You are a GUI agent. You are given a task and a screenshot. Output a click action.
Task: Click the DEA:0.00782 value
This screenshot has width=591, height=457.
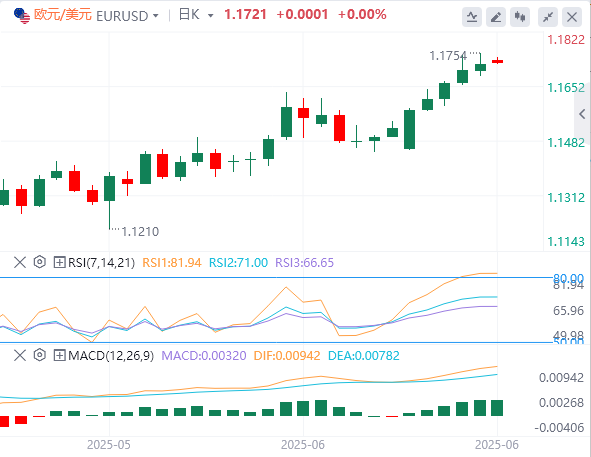pos(364,356)
